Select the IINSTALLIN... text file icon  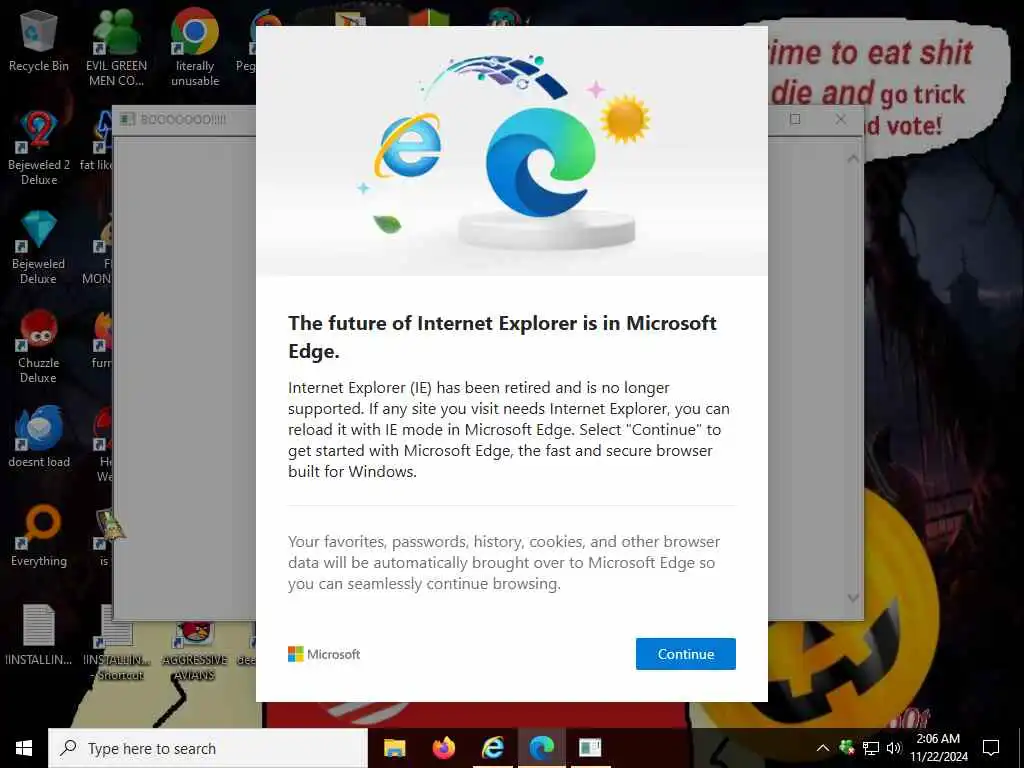tap(39, 635)
